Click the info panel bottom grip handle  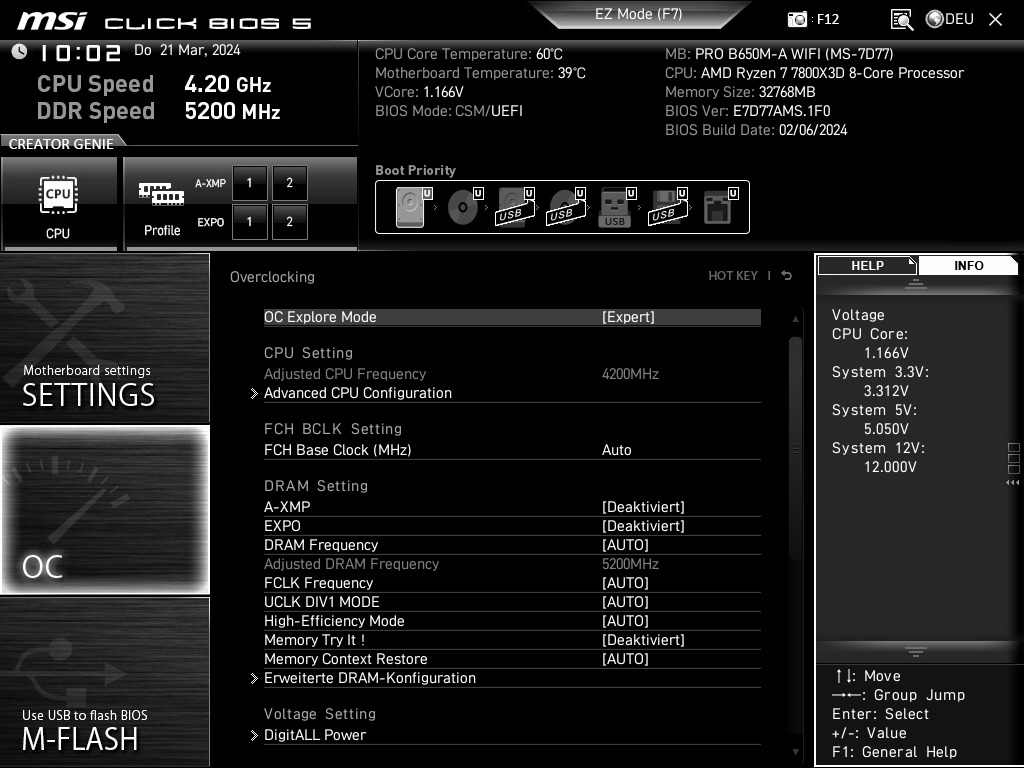tap(916, 651)
